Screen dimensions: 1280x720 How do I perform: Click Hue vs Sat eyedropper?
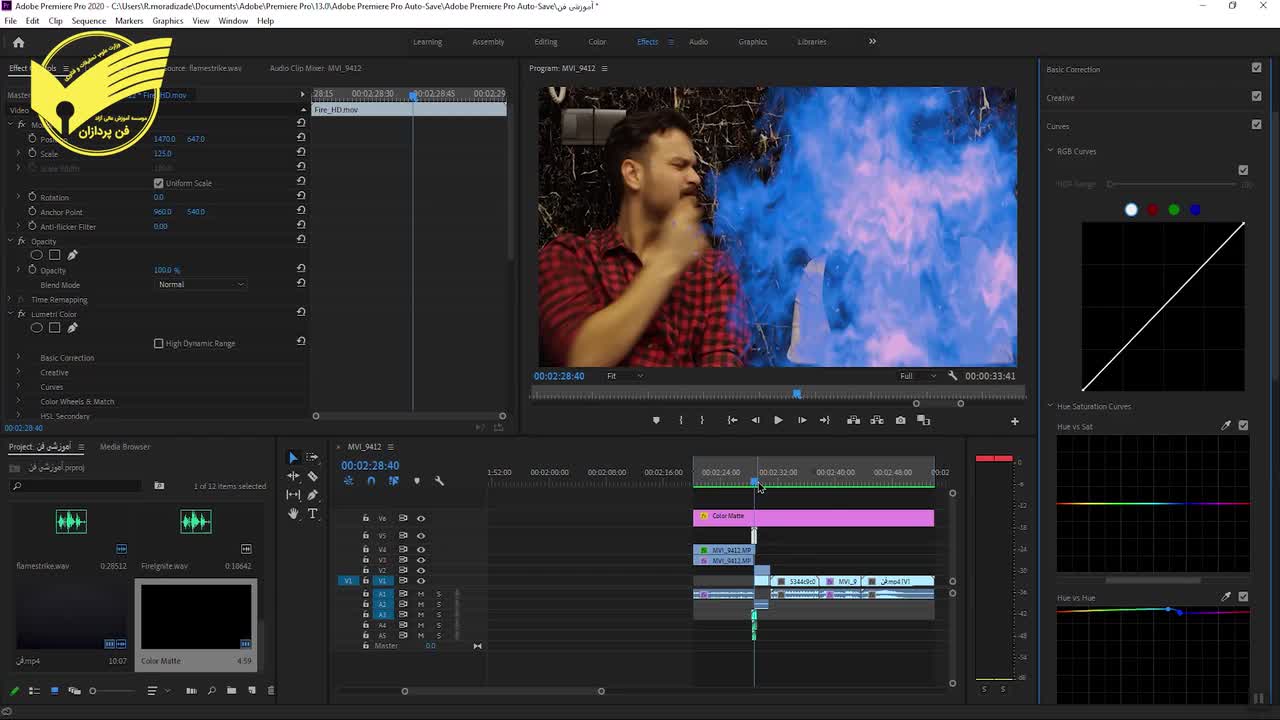coord(1226,426)
